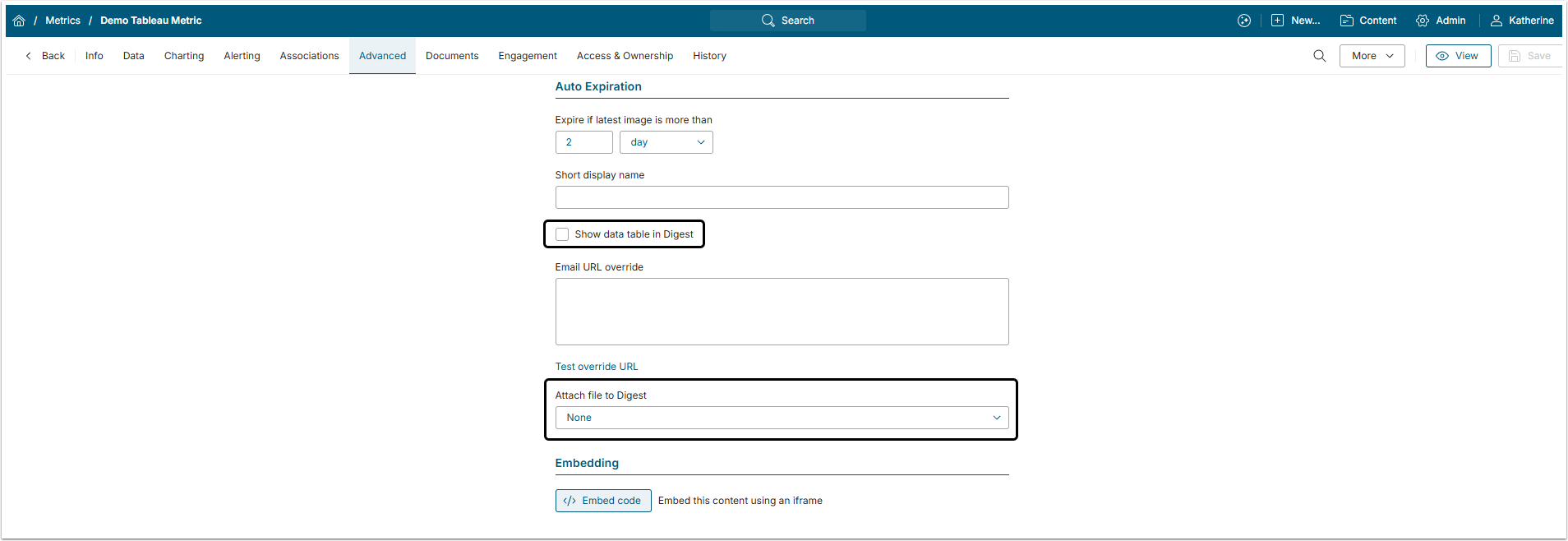The height and width of the screenshot is (541, 1568).
Task: Open the day unit dropdown
Action: click(x=666, y=142)
